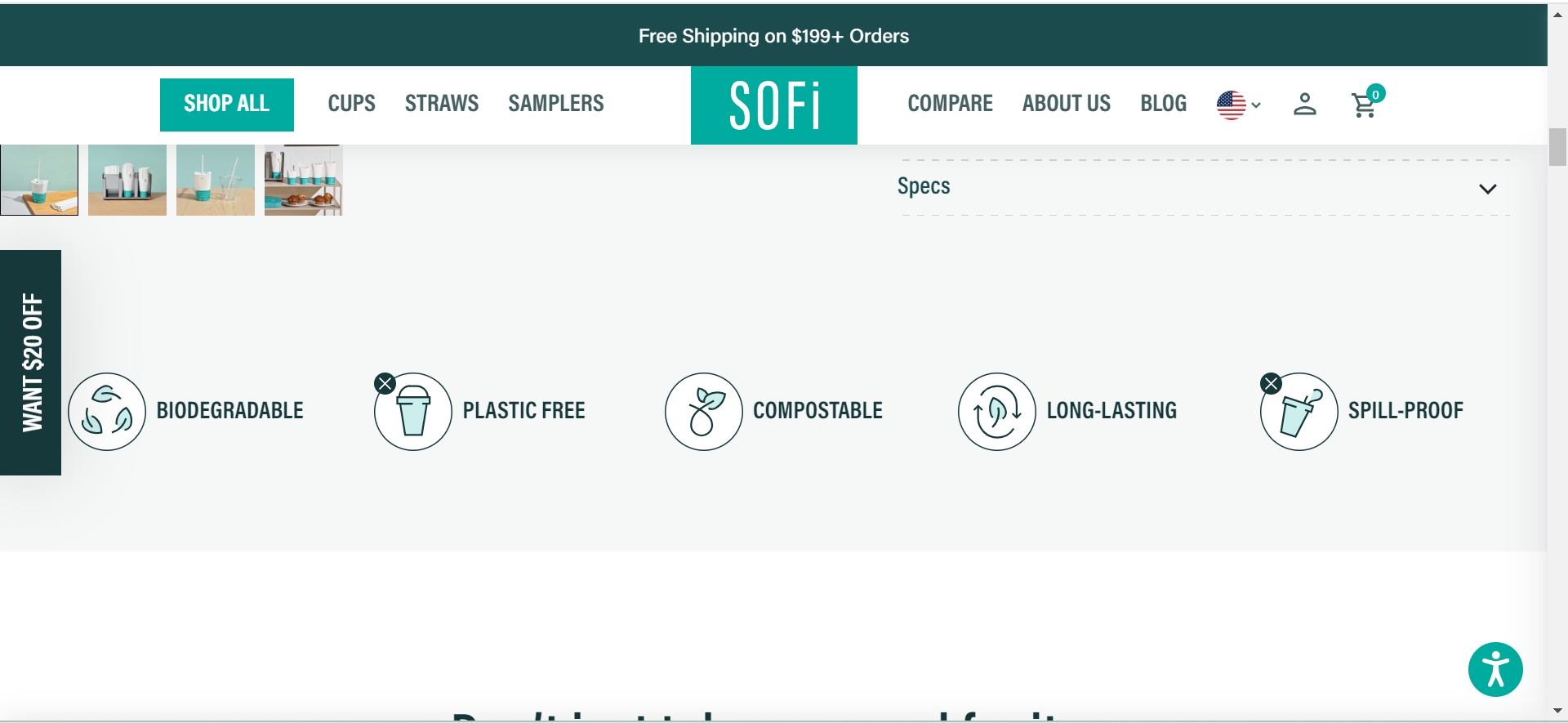Select the fourth thumbnail with cups and pastries
Screen dimensions: 1568x723
304,180
